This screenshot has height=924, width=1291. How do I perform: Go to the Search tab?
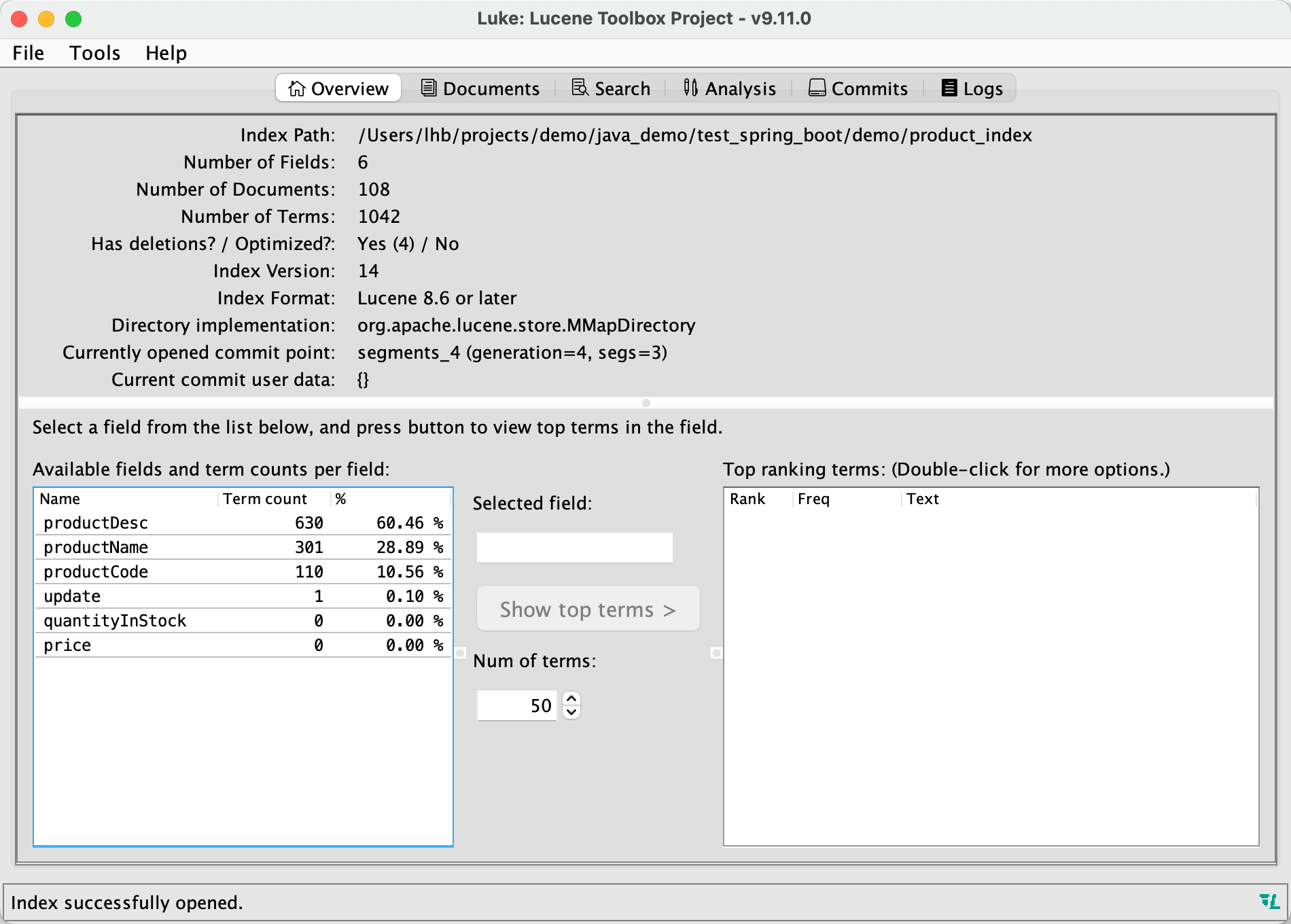[611, 88]
